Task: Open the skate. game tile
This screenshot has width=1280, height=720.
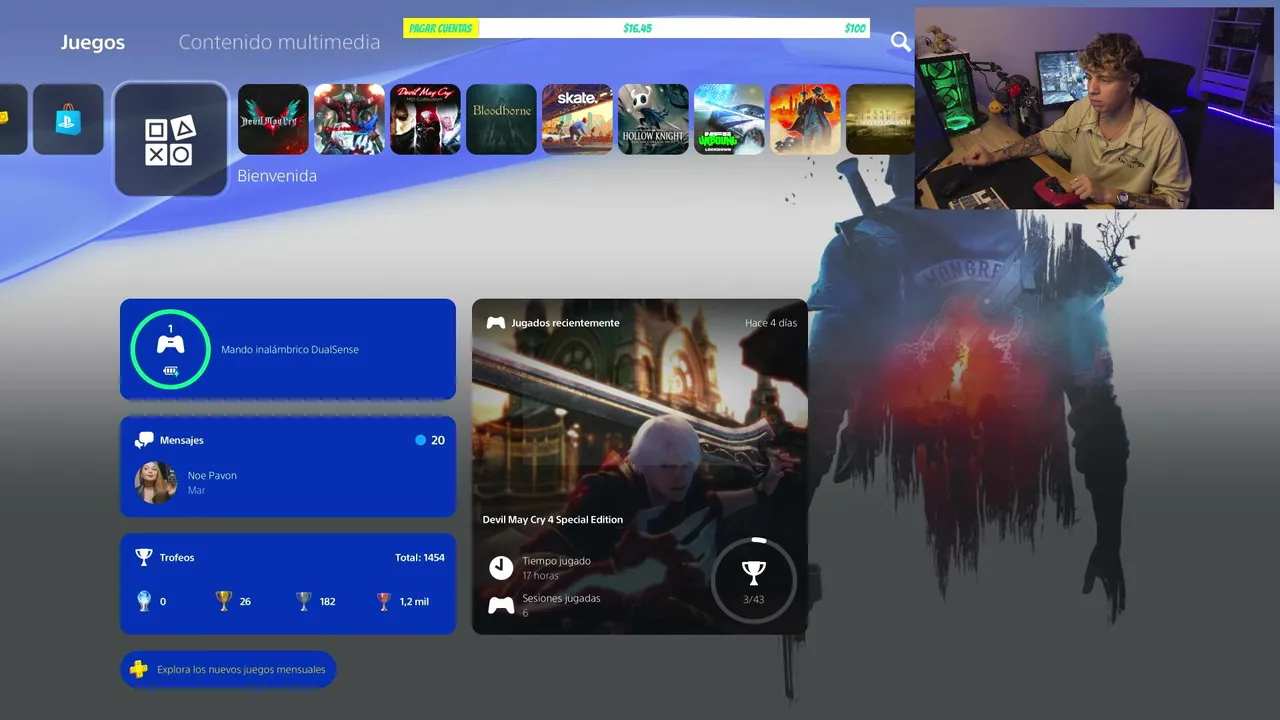Action: click(x=577, y=119)
